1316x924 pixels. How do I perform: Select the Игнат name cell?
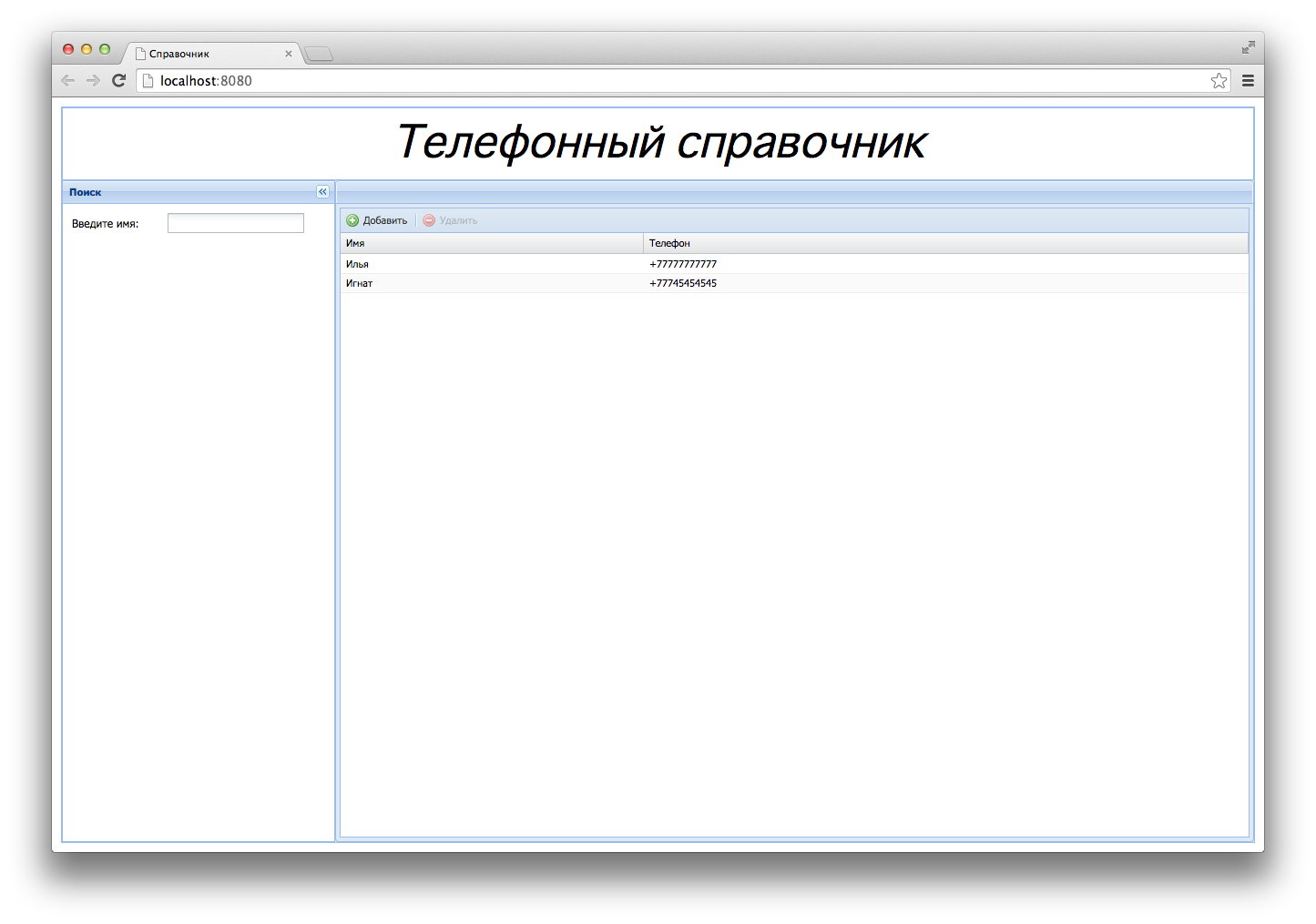tap(492, 283)
